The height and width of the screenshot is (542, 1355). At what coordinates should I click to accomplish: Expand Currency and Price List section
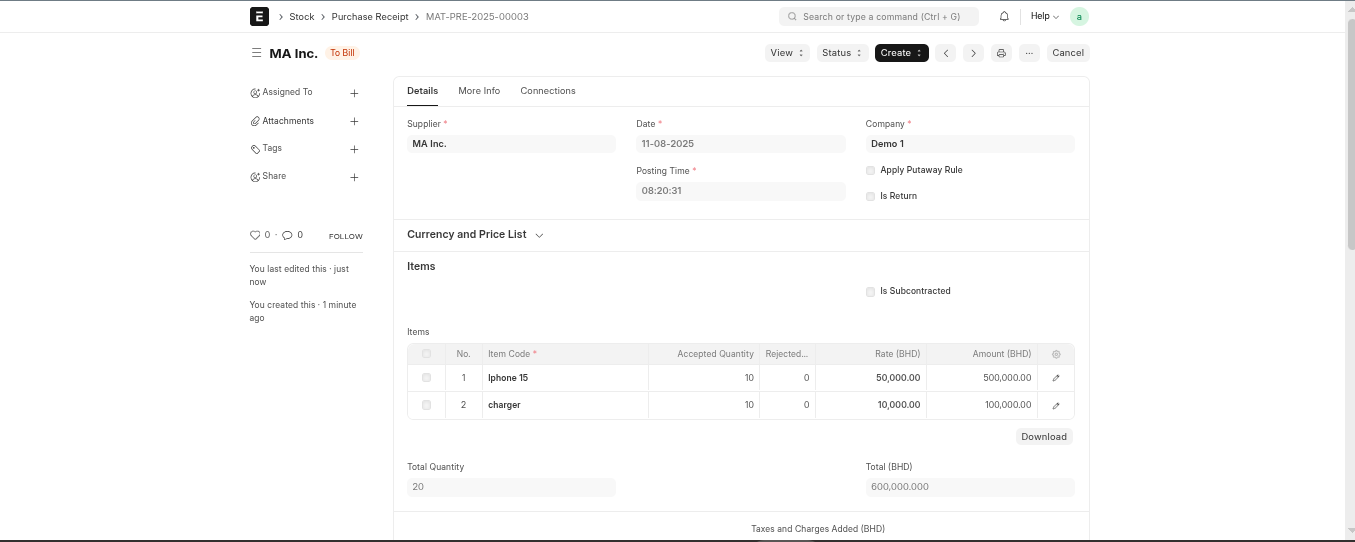475,235
